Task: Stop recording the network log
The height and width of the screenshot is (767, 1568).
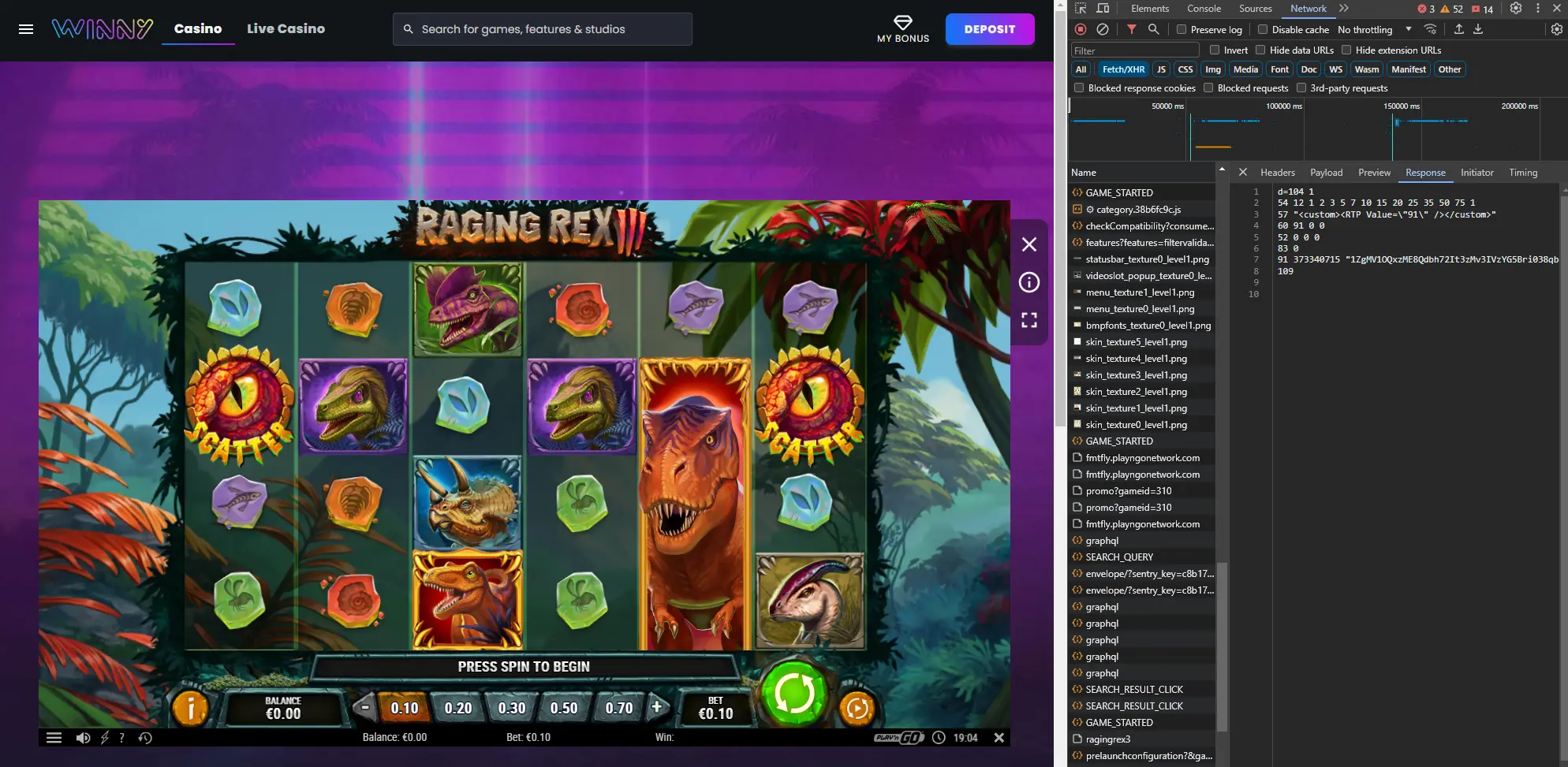Action: 1081,29
